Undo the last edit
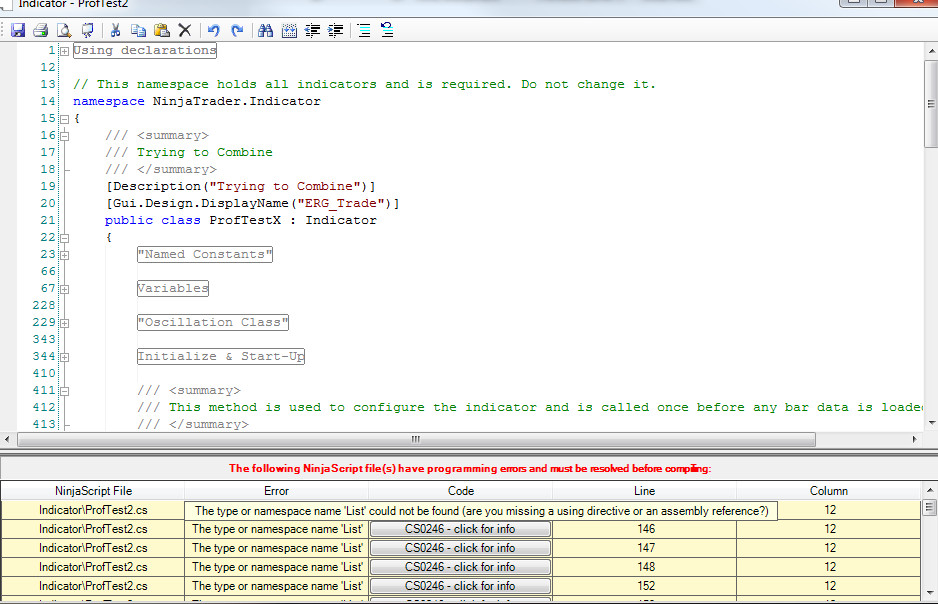938x604 pixels. [x=213, y=31]
